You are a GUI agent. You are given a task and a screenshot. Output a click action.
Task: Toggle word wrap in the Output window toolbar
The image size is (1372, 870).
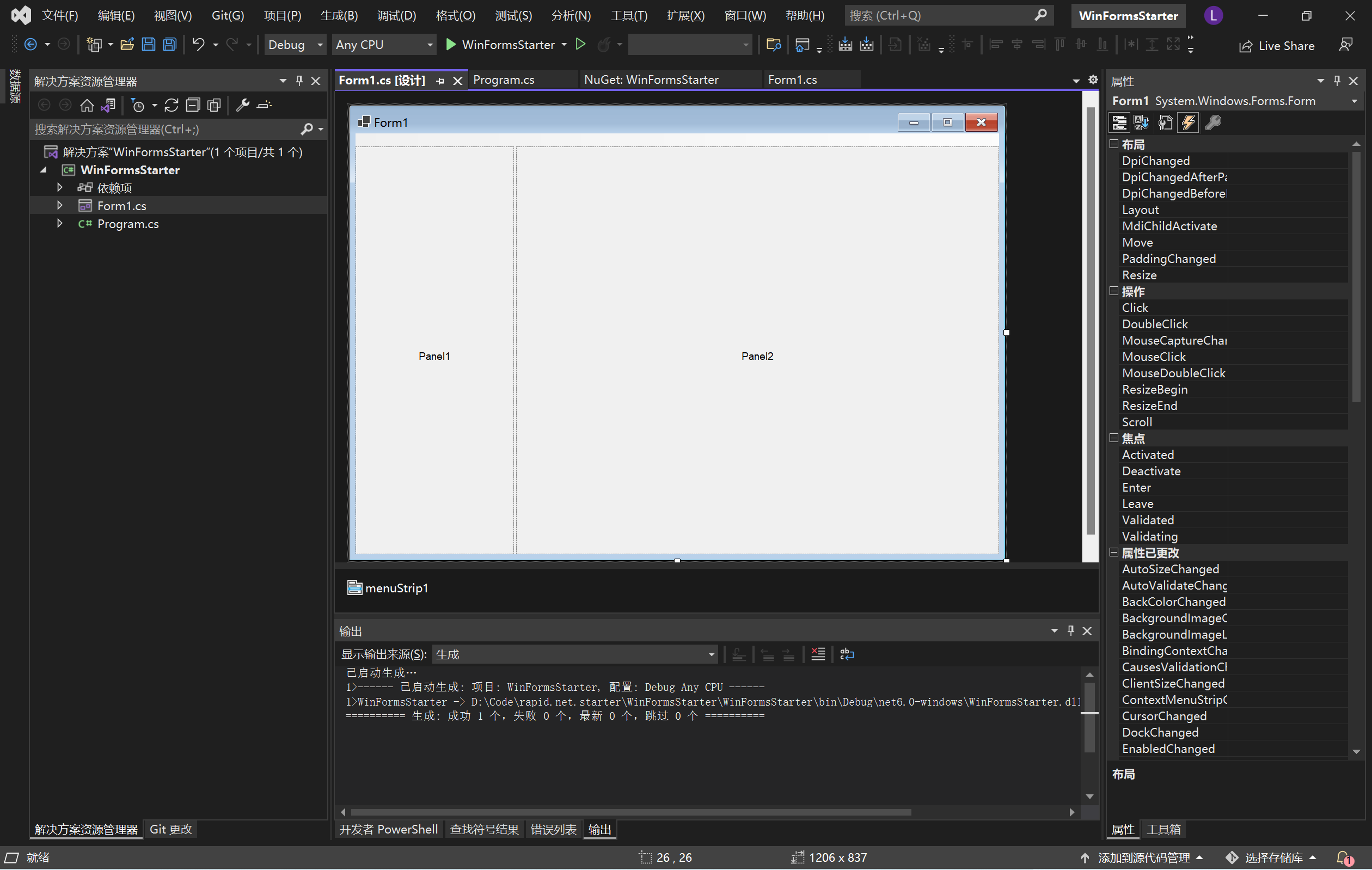847,654
